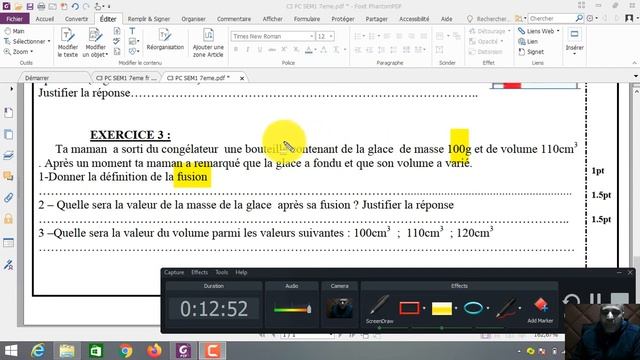Open the Bookmarks panel icon
Viewport: 640px width, 360px height.
click(9, 113)
